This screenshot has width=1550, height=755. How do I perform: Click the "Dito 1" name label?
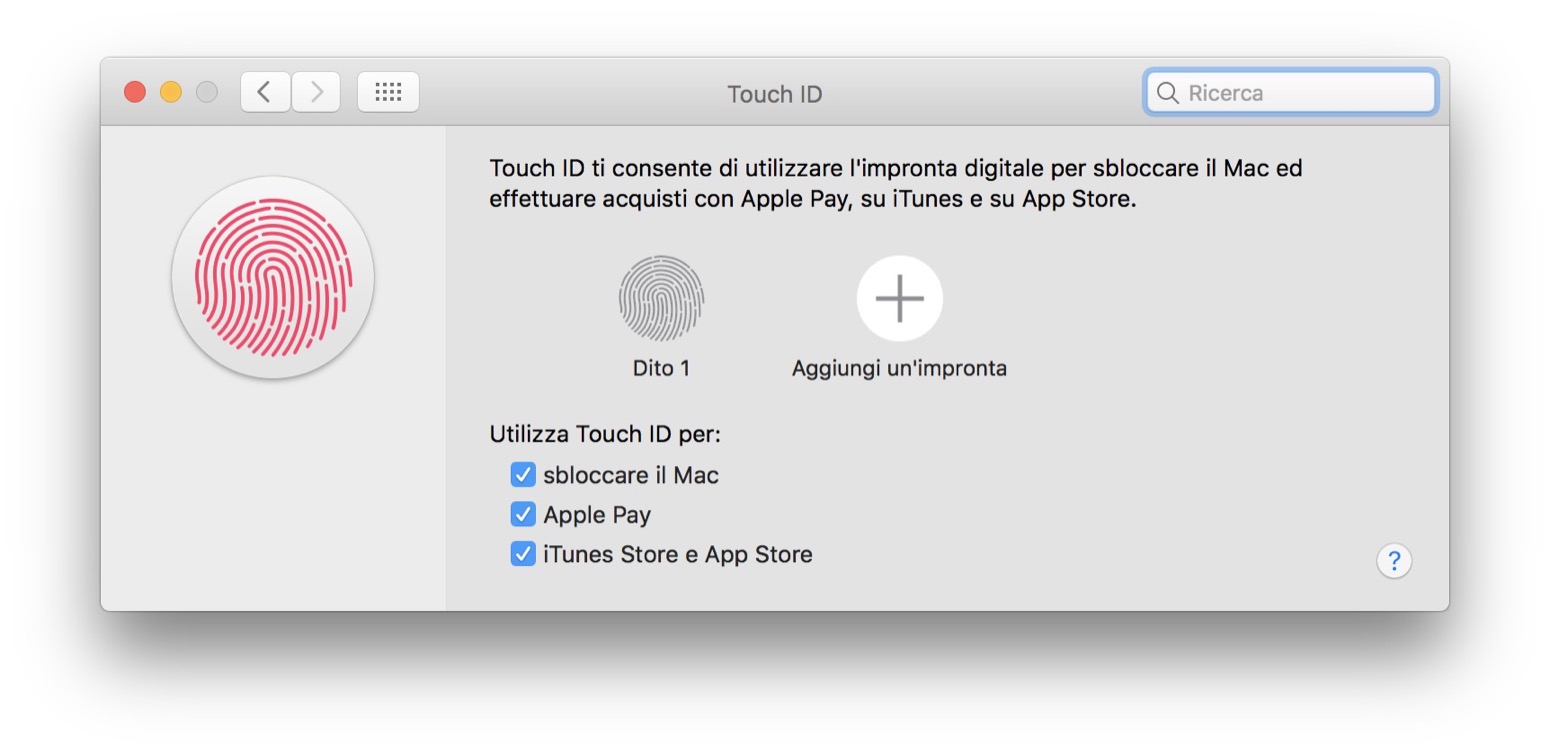661,368
